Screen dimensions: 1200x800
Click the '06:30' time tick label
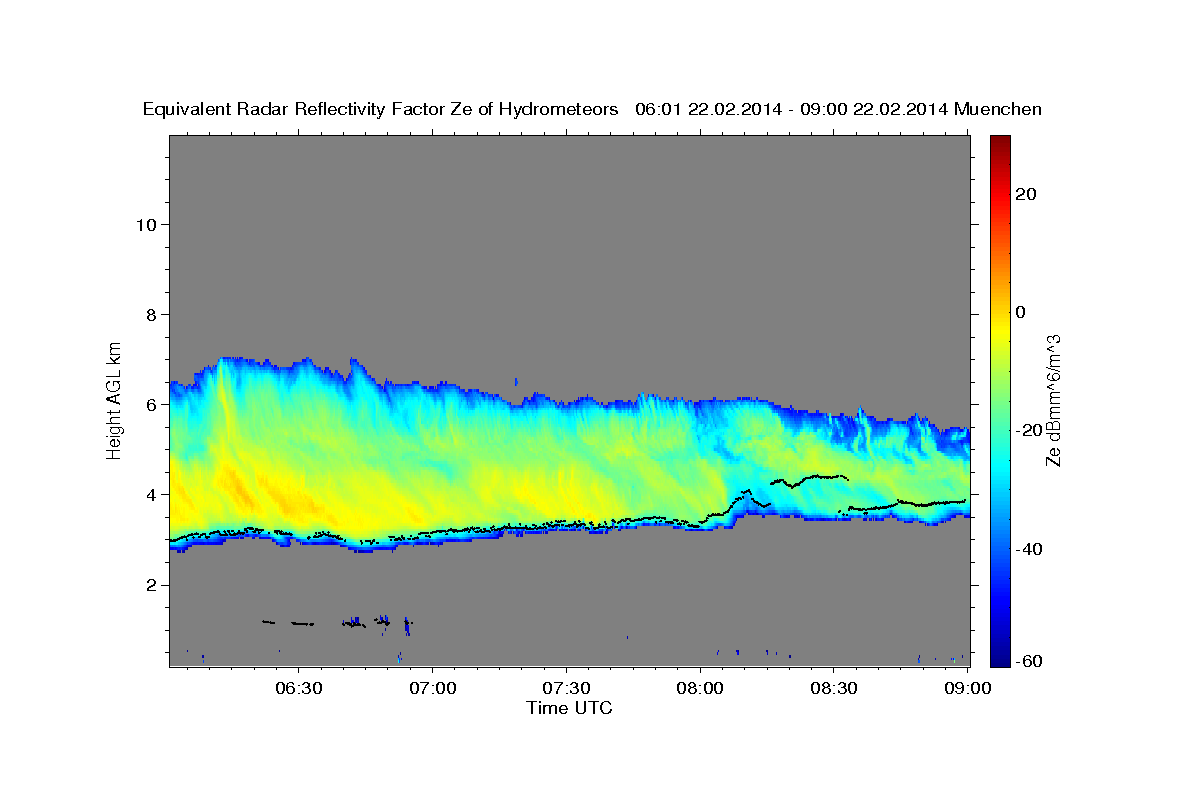[x=299, y=688]
